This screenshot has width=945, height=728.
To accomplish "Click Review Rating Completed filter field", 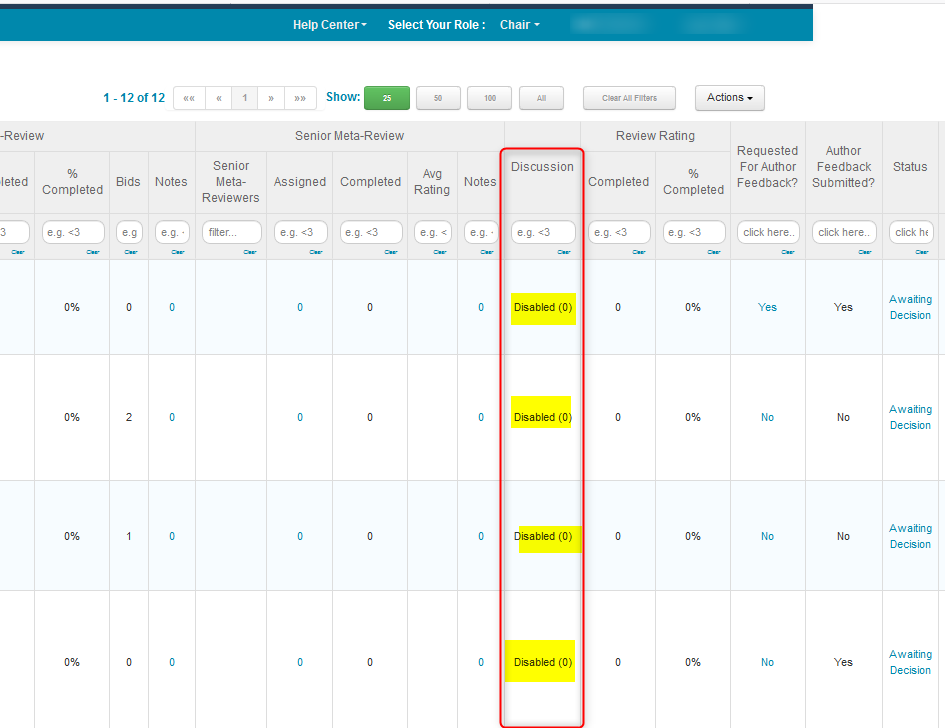I will coord(618,232).
